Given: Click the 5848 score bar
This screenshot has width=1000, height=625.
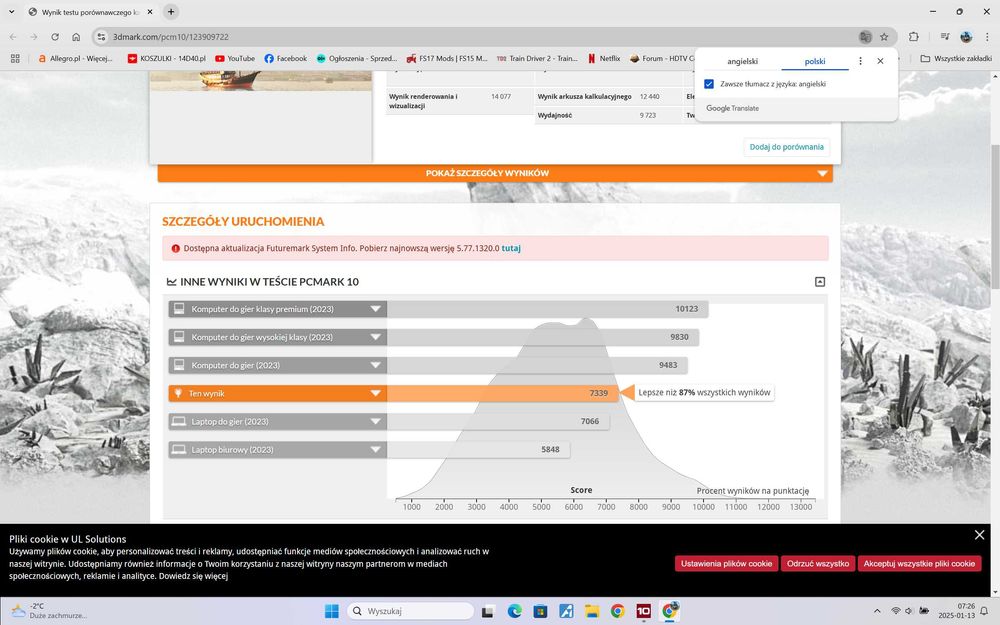Looking at the screenshot, I should (x=478, y=449).
